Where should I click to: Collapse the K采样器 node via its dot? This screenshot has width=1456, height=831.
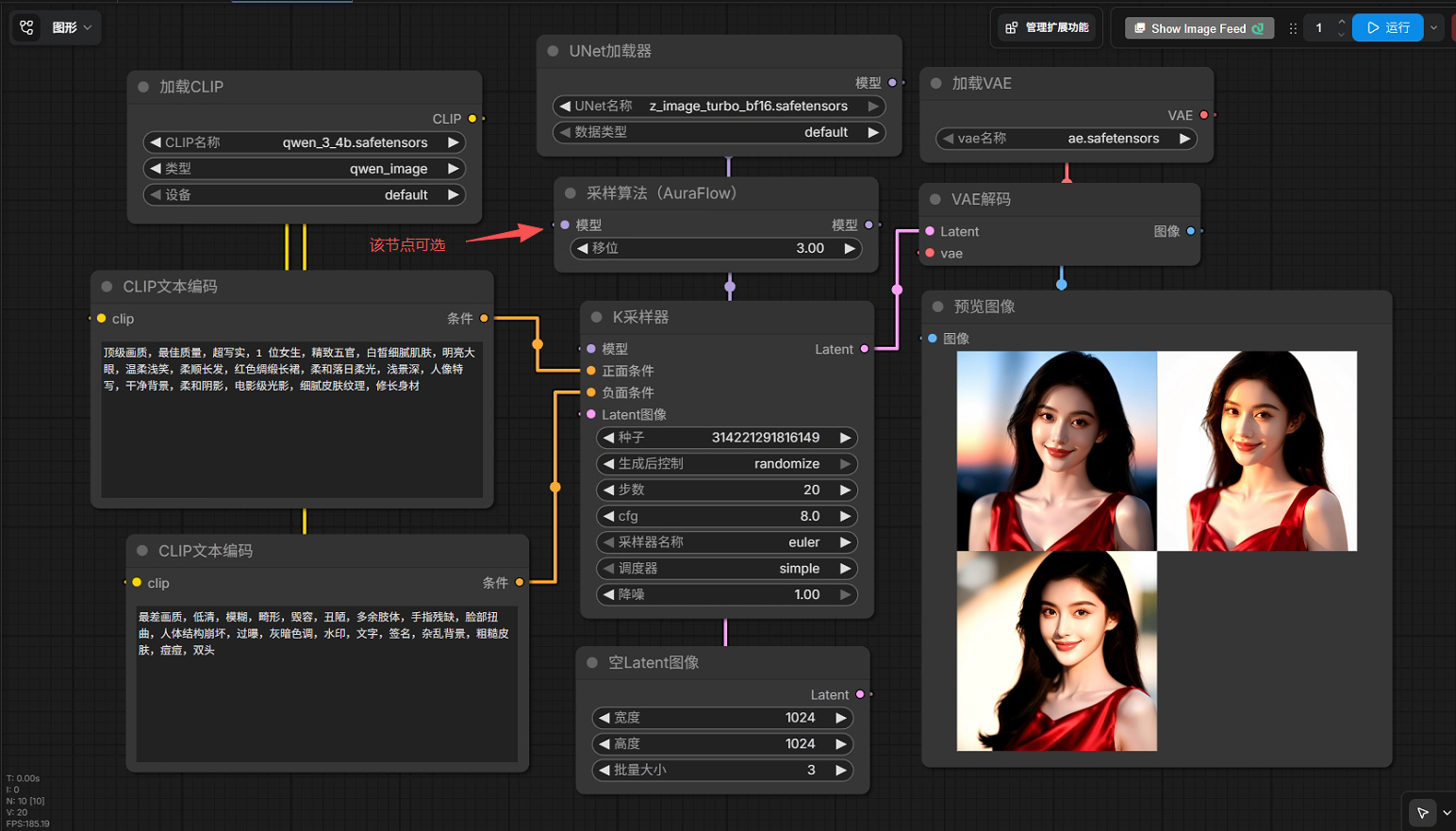pyautogui.click(x=596, y=317)
